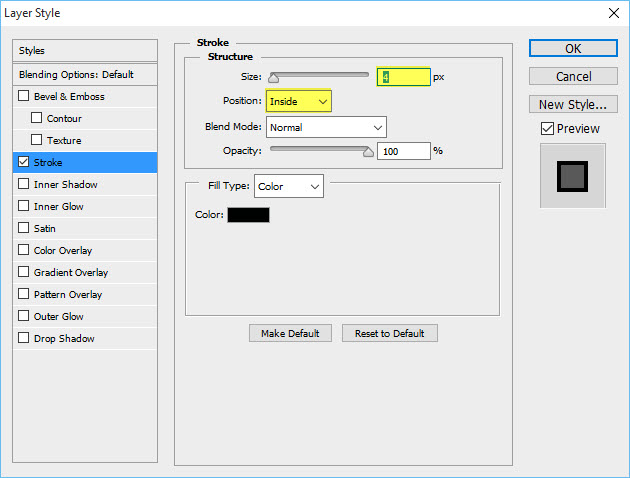Open the Position dropdown
Screen dimensions: 630x478
[x=298, y=101]
